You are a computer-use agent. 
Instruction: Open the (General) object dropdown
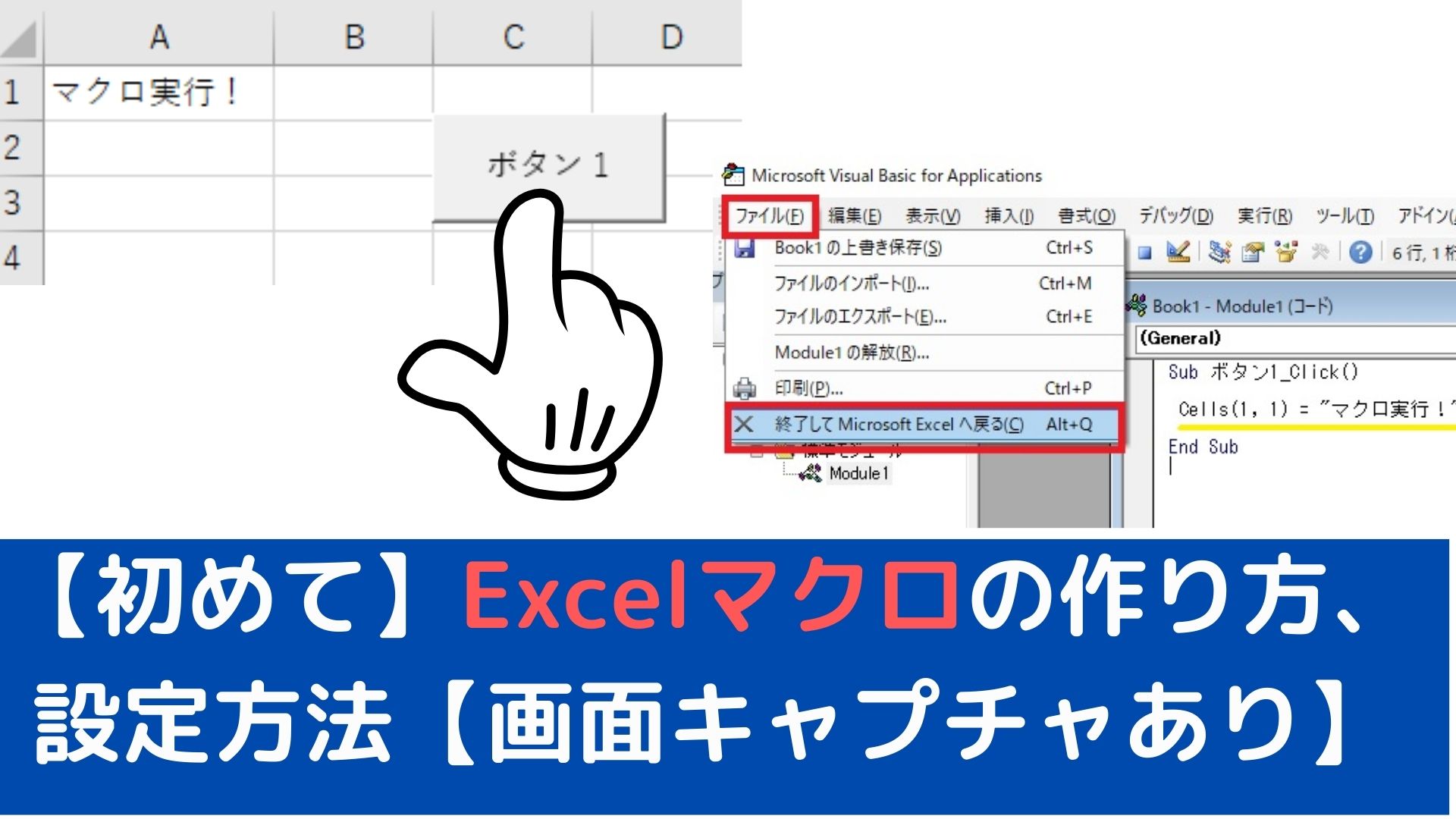coord(1295,338)
